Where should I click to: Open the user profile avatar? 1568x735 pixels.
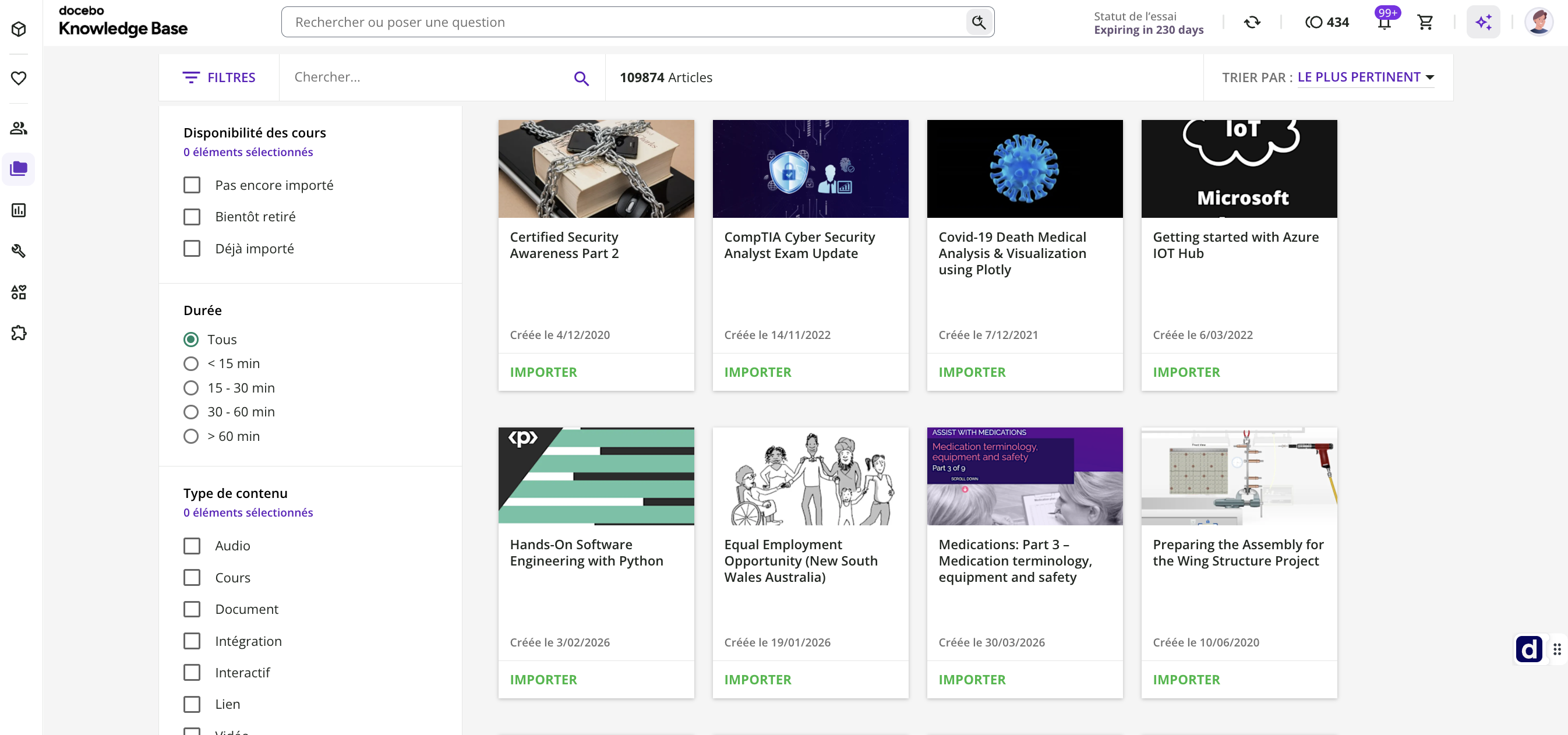tap(1539, 22)
